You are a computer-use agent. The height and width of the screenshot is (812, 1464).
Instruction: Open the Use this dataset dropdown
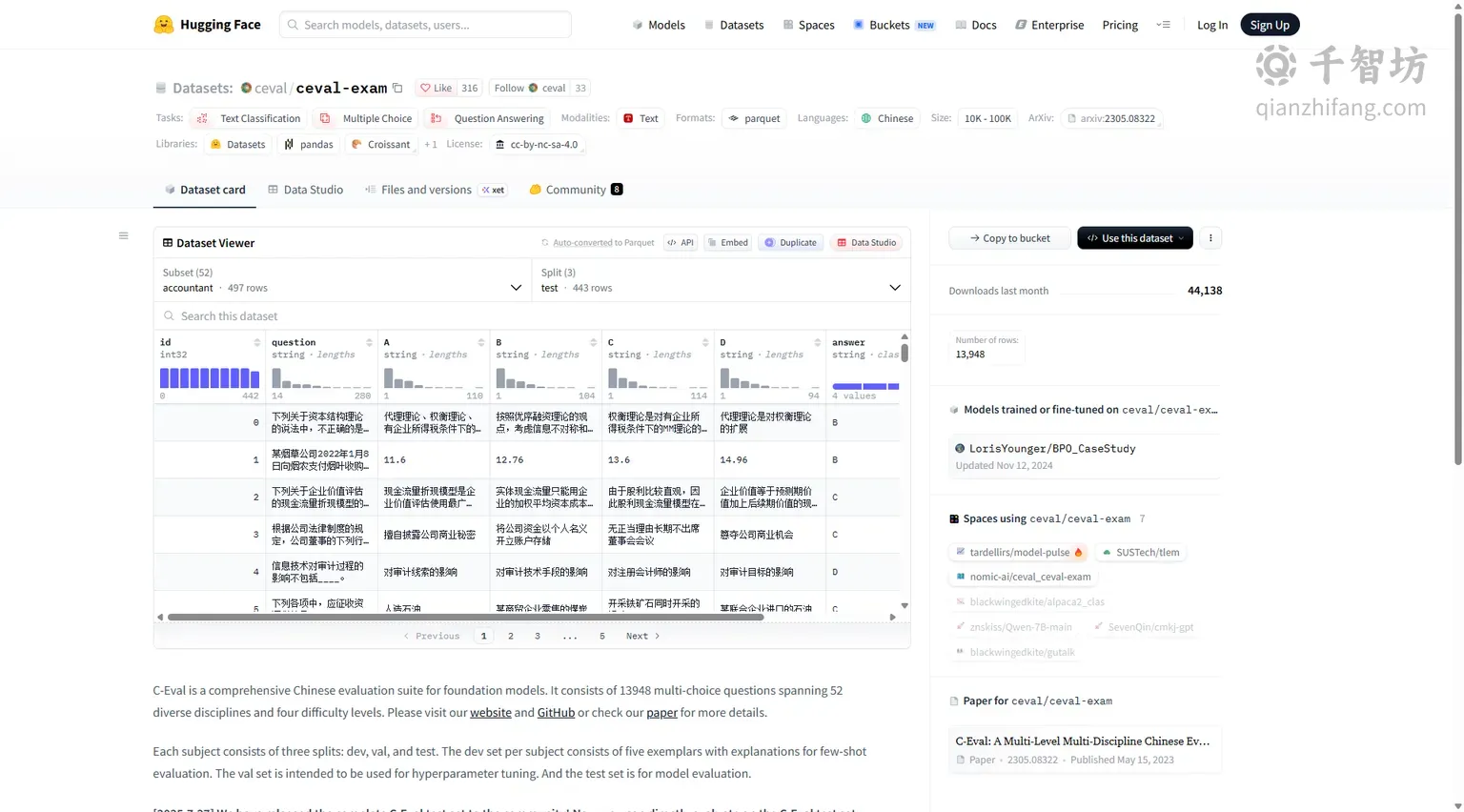pyautogui.click(x=1134, y=238)
